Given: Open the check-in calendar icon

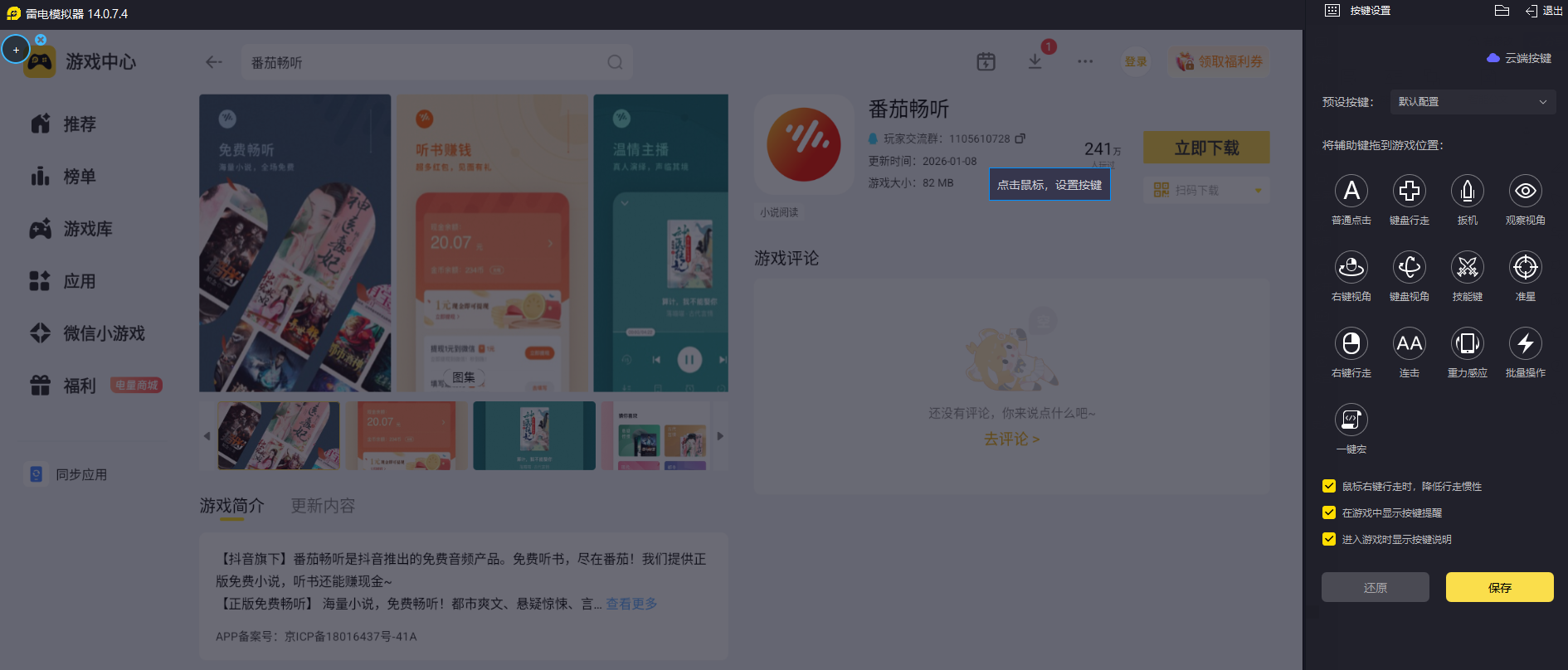Looking at the screenshot, I should point(986,61).
